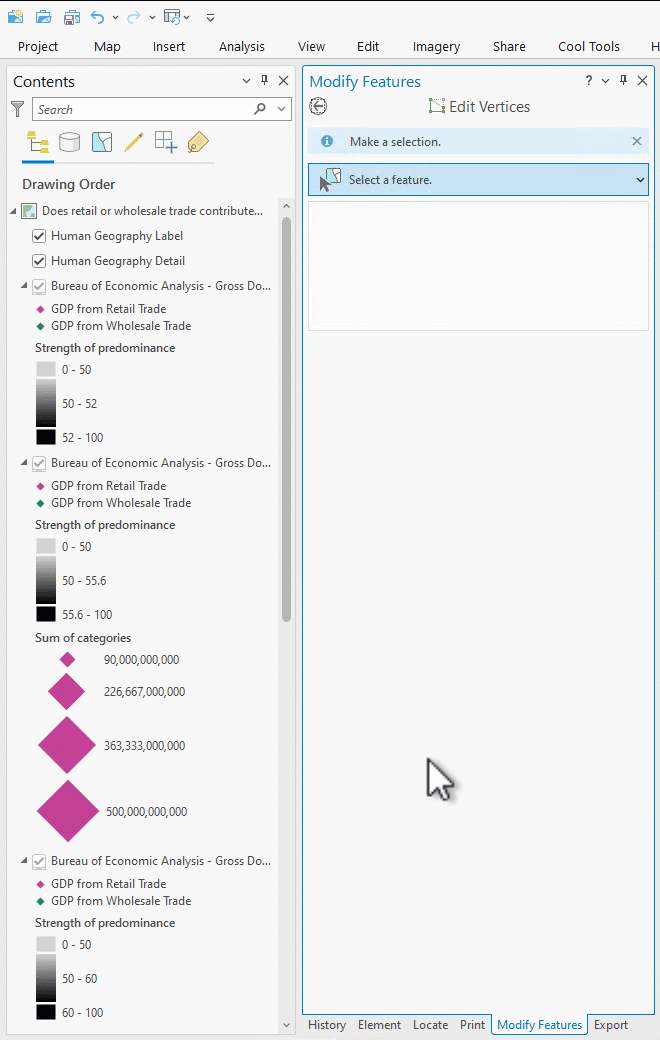Open the Contents search options dropdown
Viewport: 660px width, 1040px height.
(282, 109)
